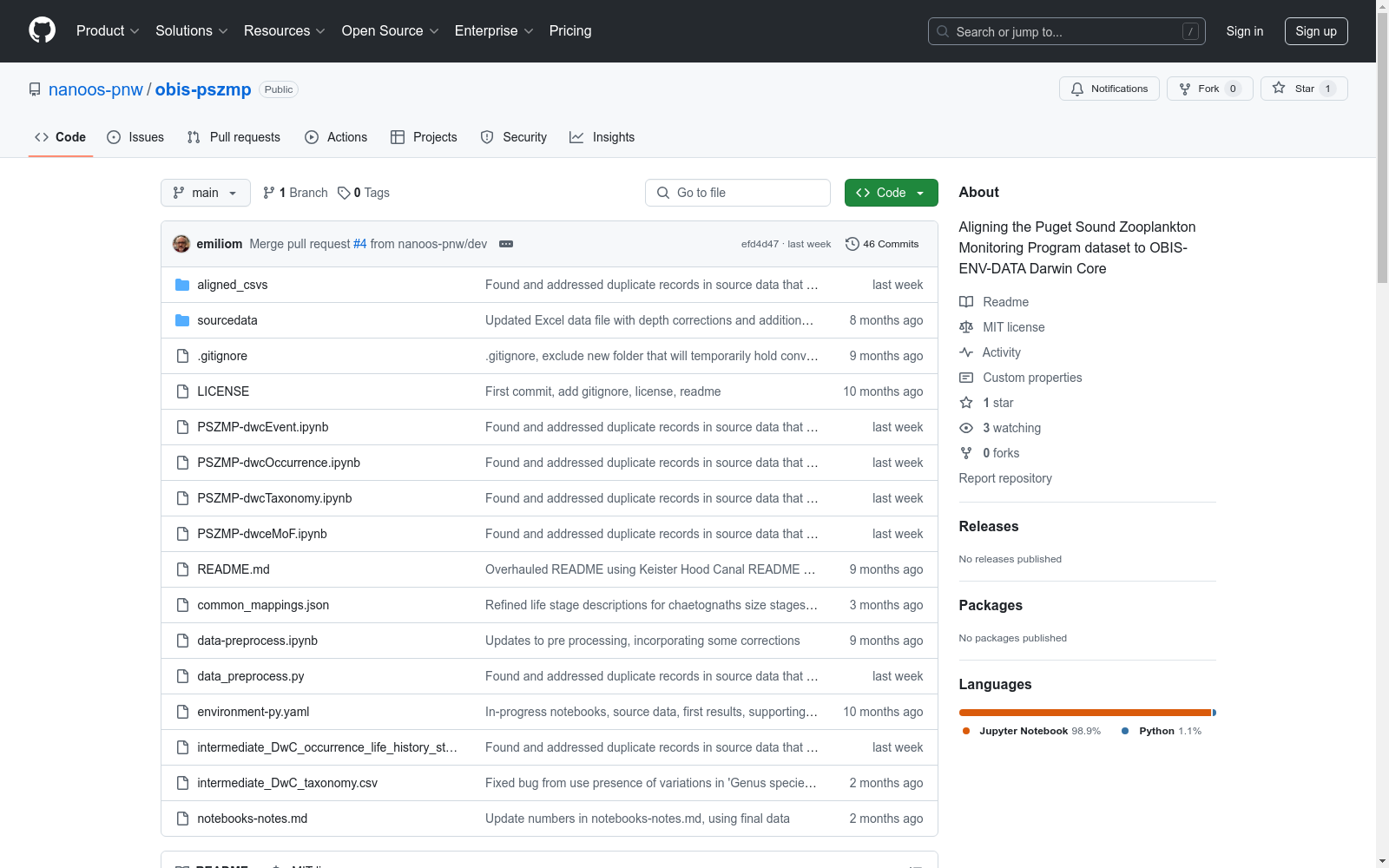Click the tag icon beside 0 Tags
Viewport: 1389px width, 868px height.
tap(344, 193)
